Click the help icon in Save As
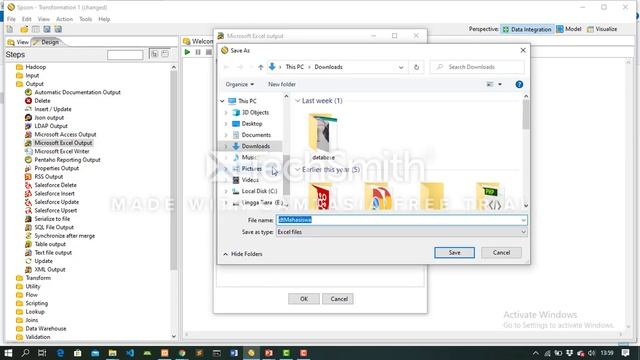 [519, 84]
